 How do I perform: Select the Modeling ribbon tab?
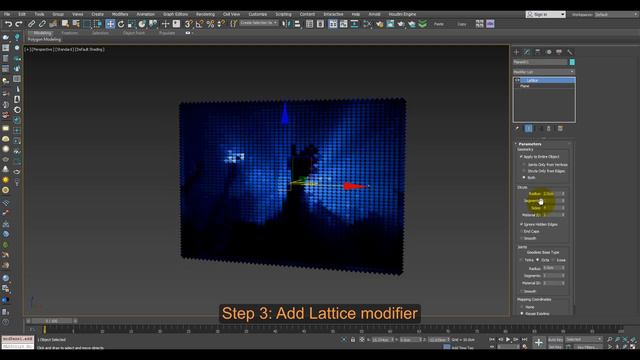(x=42, y=33)
